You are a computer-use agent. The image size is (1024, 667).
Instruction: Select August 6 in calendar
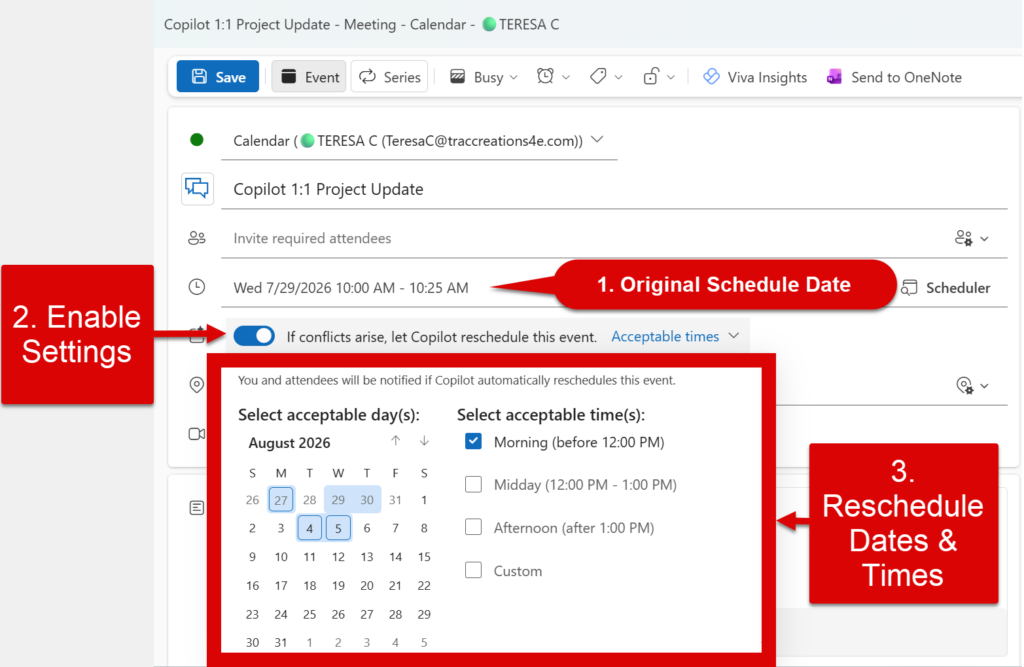click(x=367, y=528)
